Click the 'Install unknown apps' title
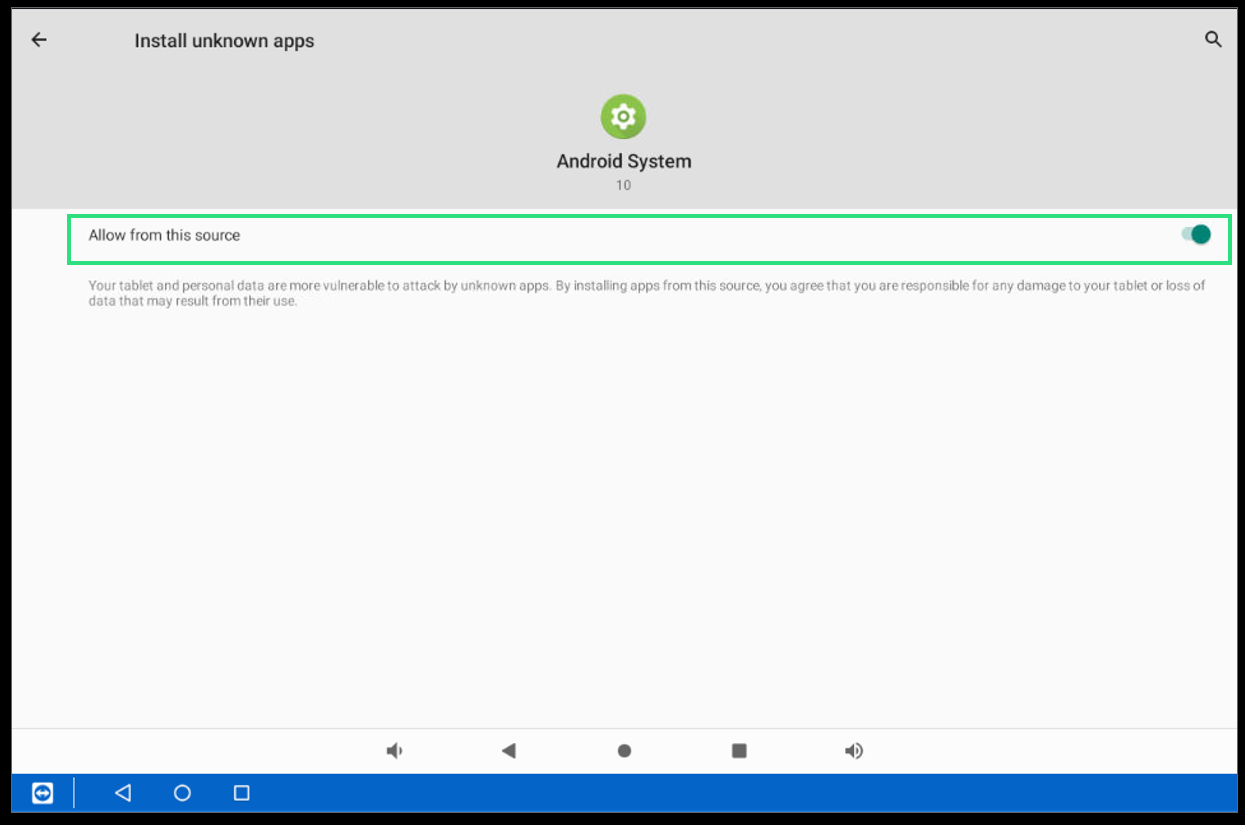 coord(224,41)
